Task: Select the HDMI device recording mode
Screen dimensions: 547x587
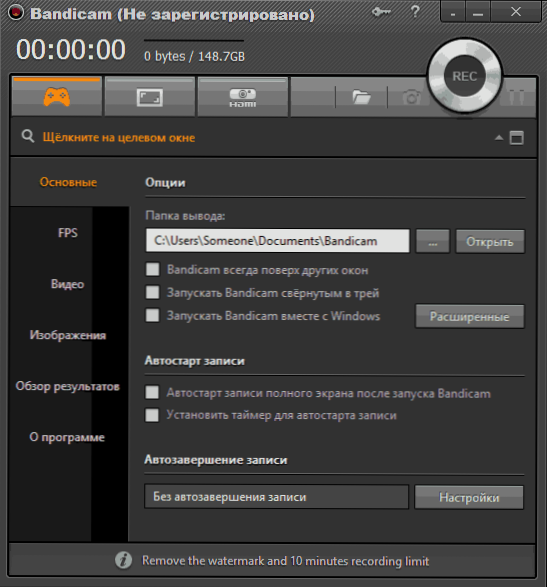Action: click(243, 97)
